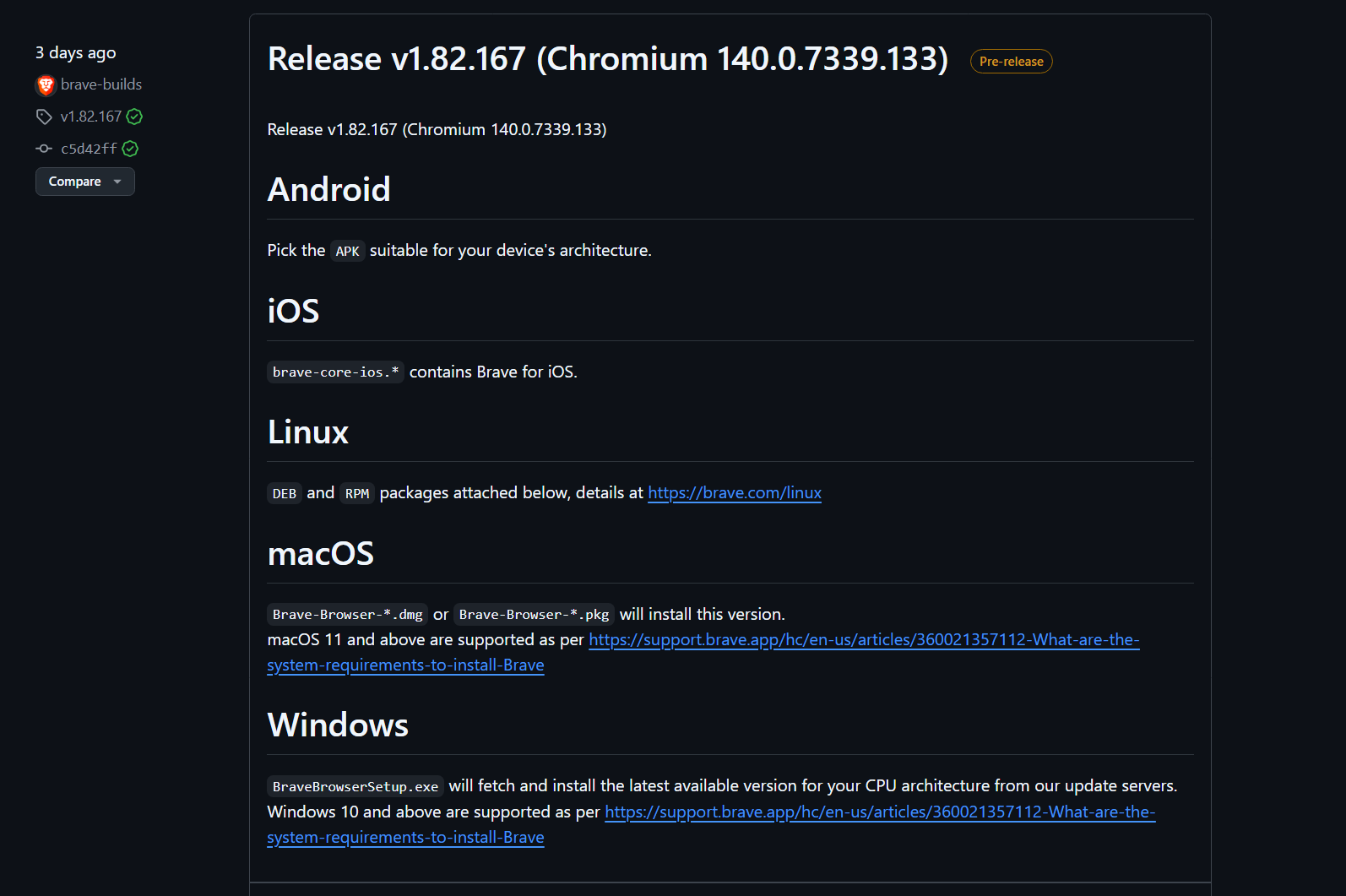Open commit c5d42ff
Viewport: 1346px width, 896px height.
point(89,149)
